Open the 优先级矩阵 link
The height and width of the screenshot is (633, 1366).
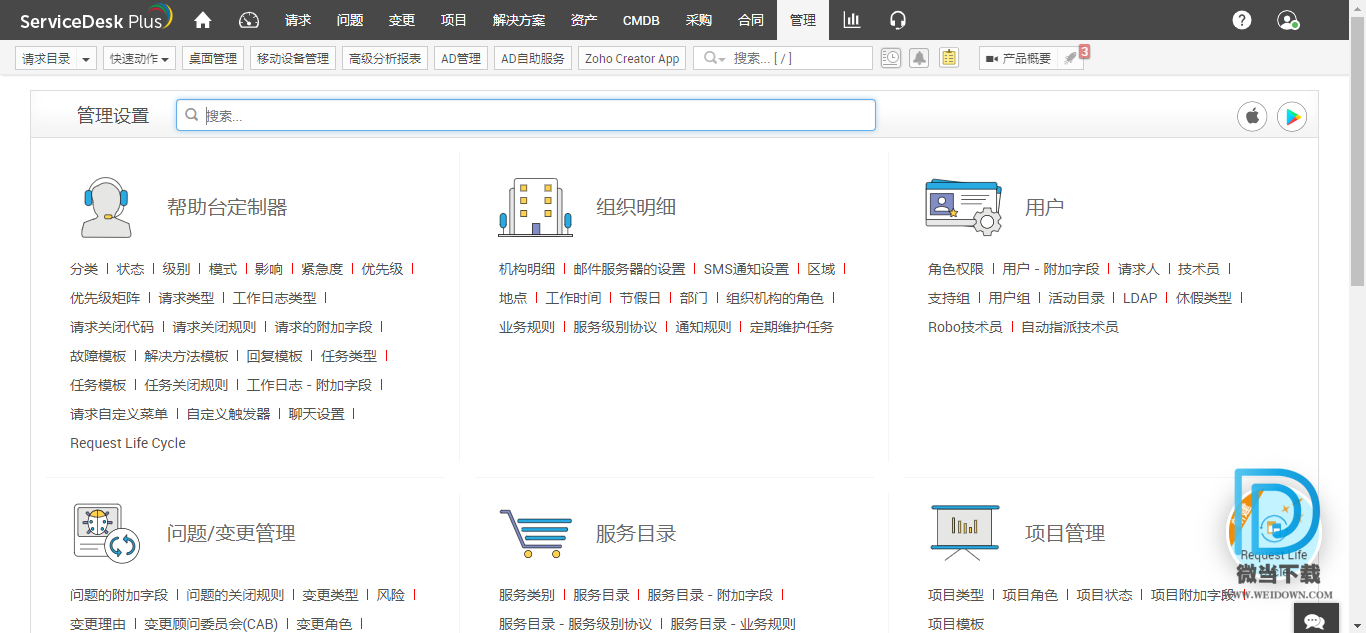point(105,298)
